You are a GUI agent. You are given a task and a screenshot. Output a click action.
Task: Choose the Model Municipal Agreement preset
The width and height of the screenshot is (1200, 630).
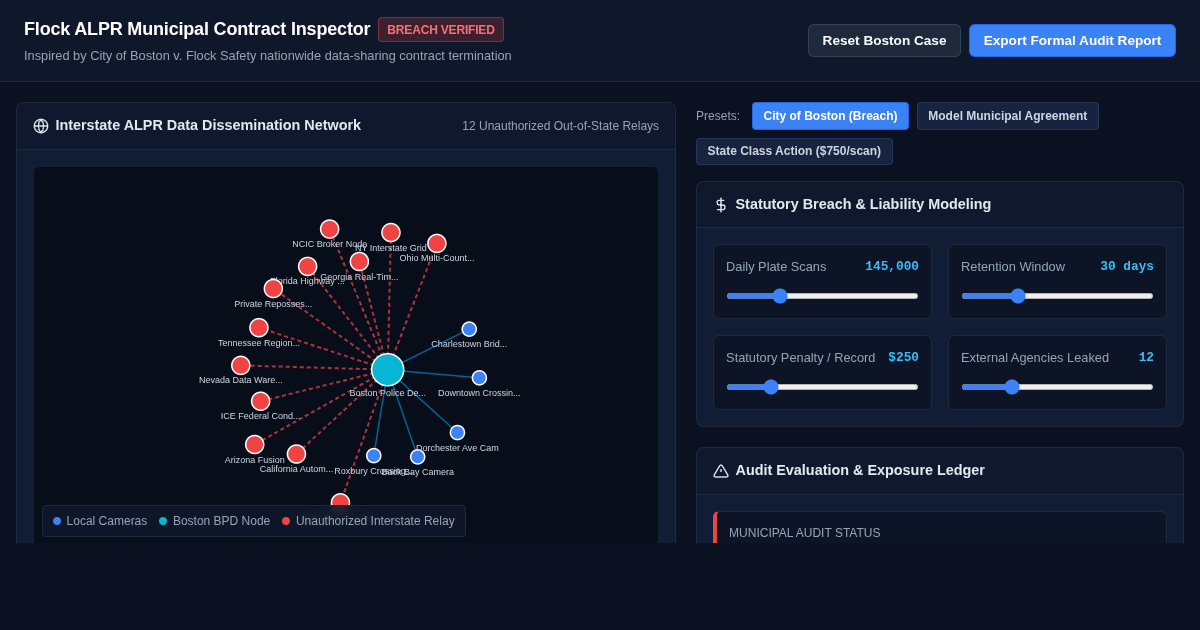point(1007,116)
